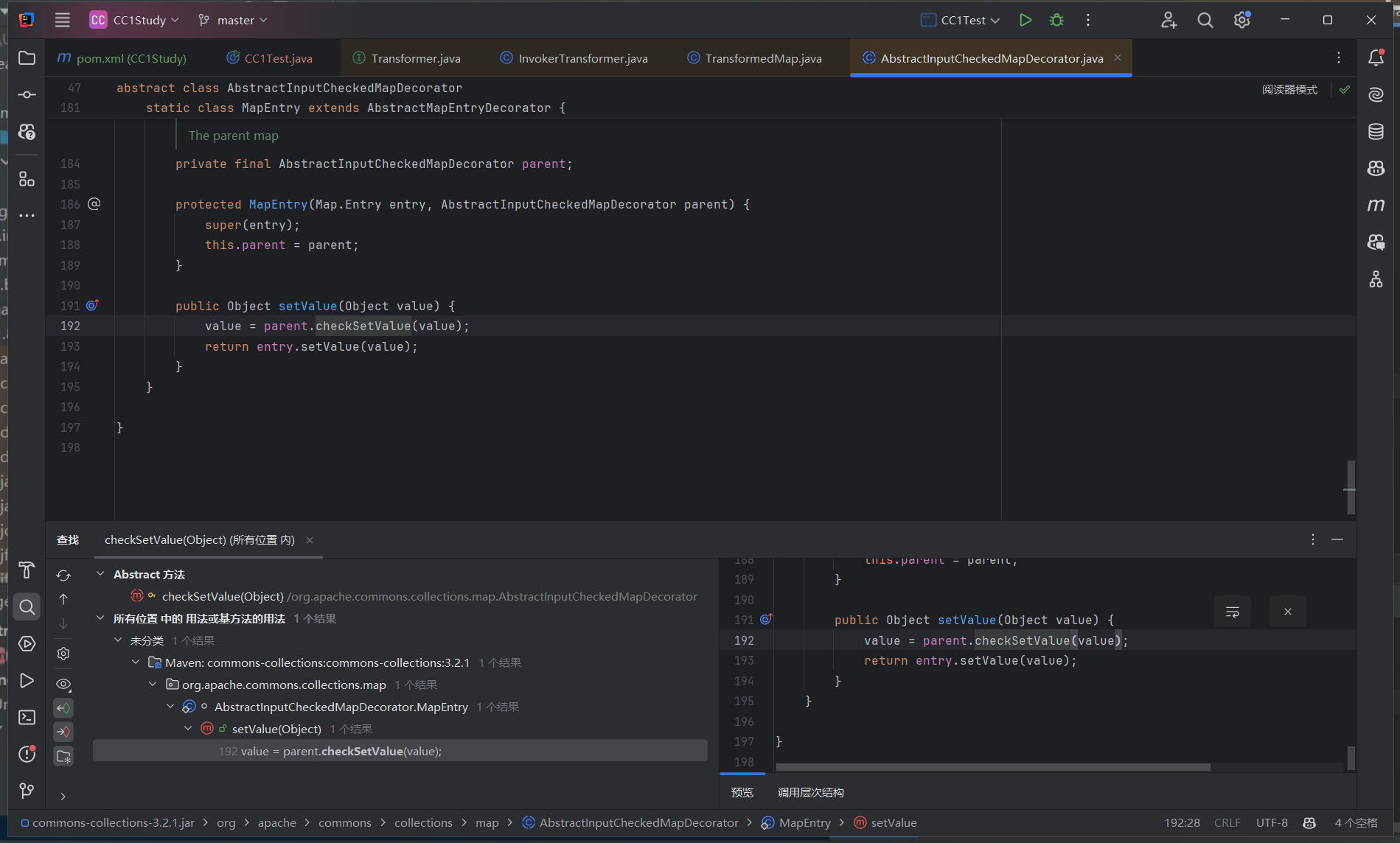Close the preview floating toolbar
1400x843 pixels.
point(1288,612)
